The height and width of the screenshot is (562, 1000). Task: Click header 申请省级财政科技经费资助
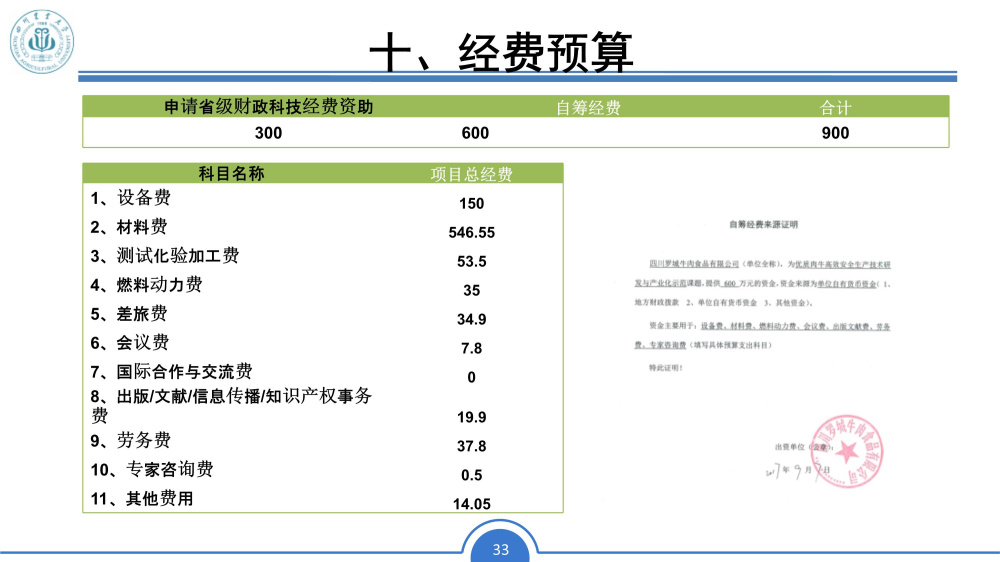268,107
